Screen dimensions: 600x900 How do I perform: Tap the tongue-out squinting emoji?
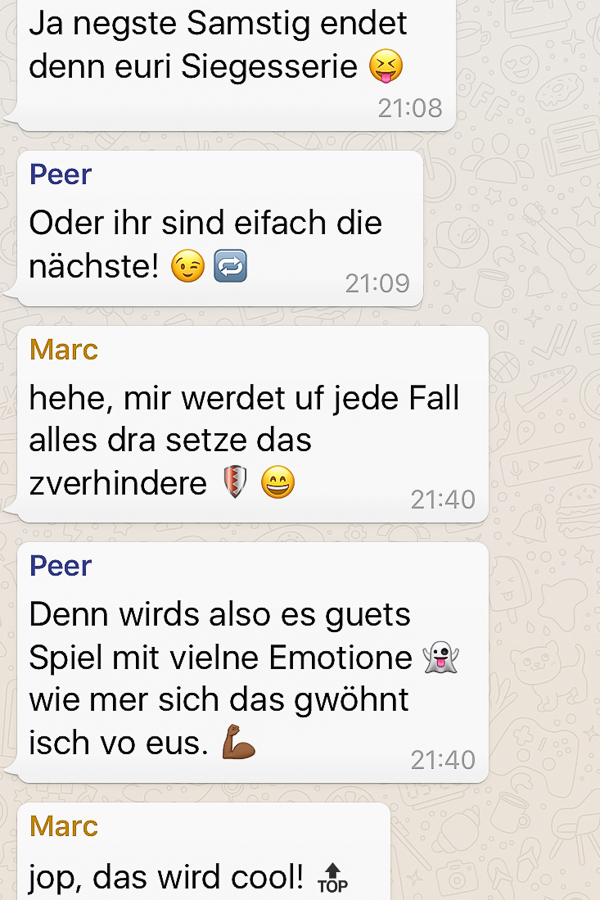pyautogui.click(x=386, y=66)
